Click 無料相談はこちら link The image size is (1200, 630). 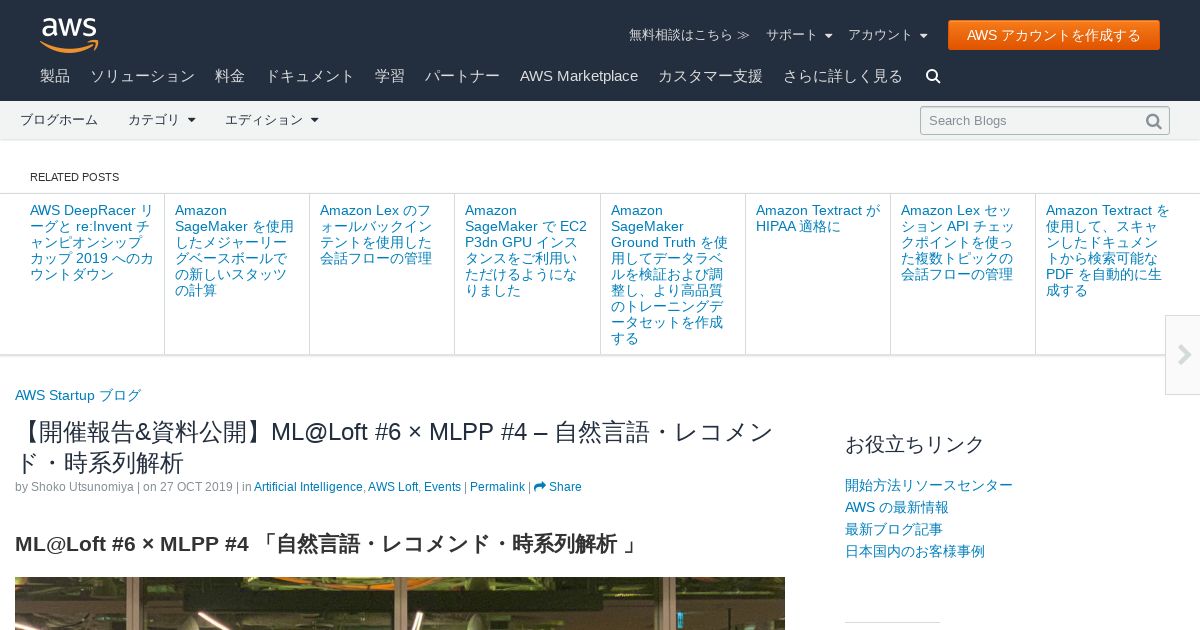coord(689,35)
